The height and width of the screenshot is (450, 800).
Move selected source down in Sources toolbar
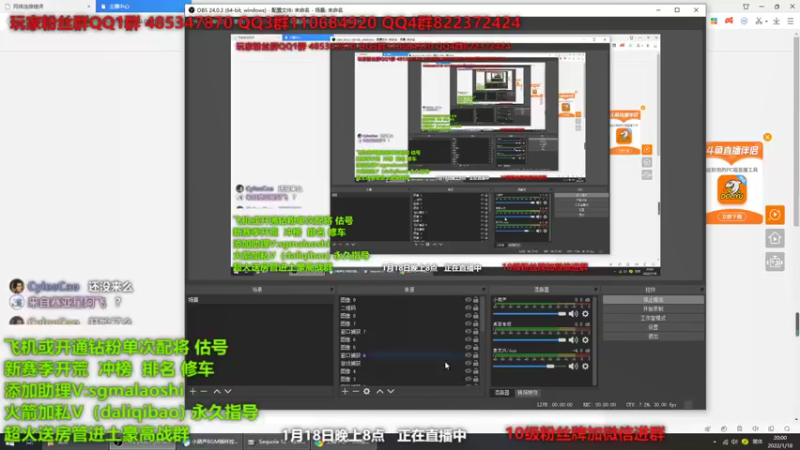[391, 391]
